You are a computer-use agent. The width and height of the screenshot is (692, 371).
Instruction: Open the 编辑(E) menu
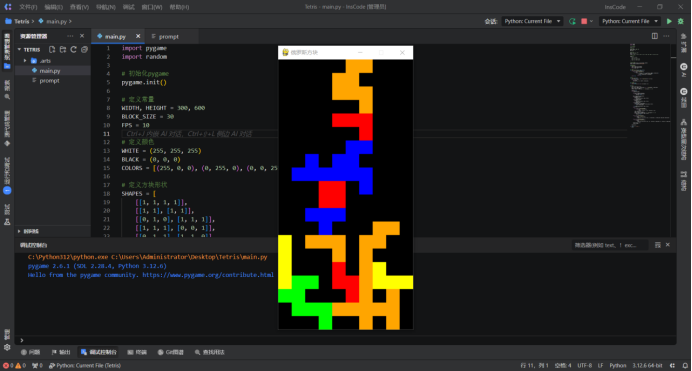pos(53,7)
